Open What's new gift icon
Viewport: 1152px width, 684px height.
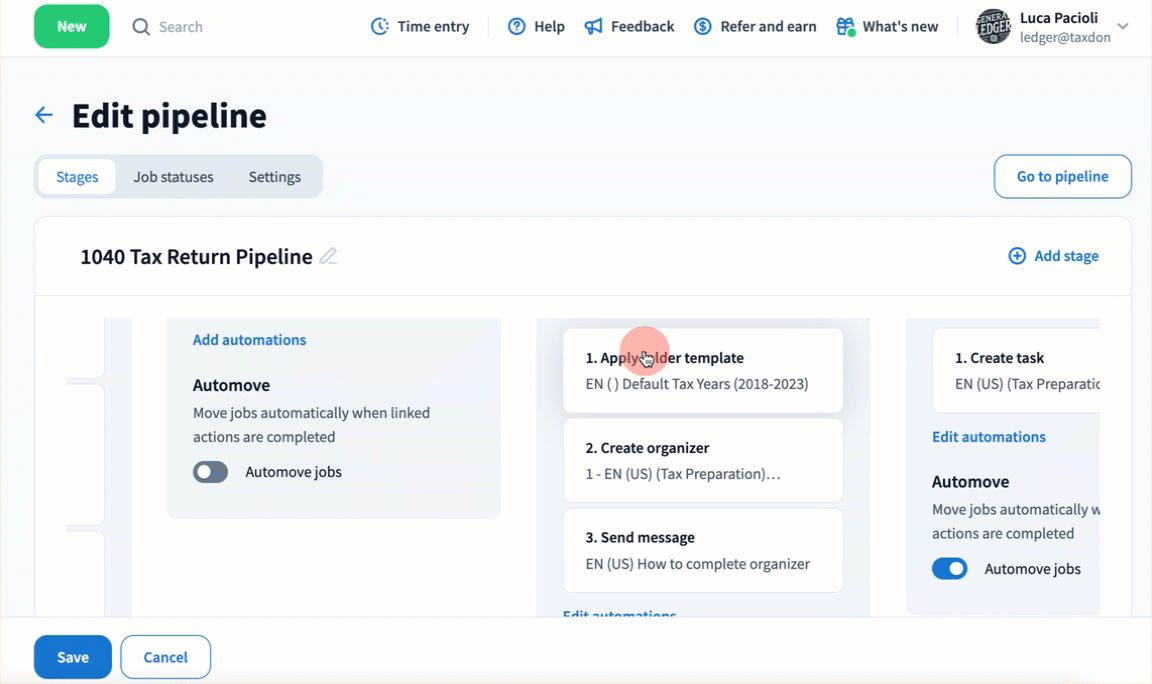click(846, 27)
